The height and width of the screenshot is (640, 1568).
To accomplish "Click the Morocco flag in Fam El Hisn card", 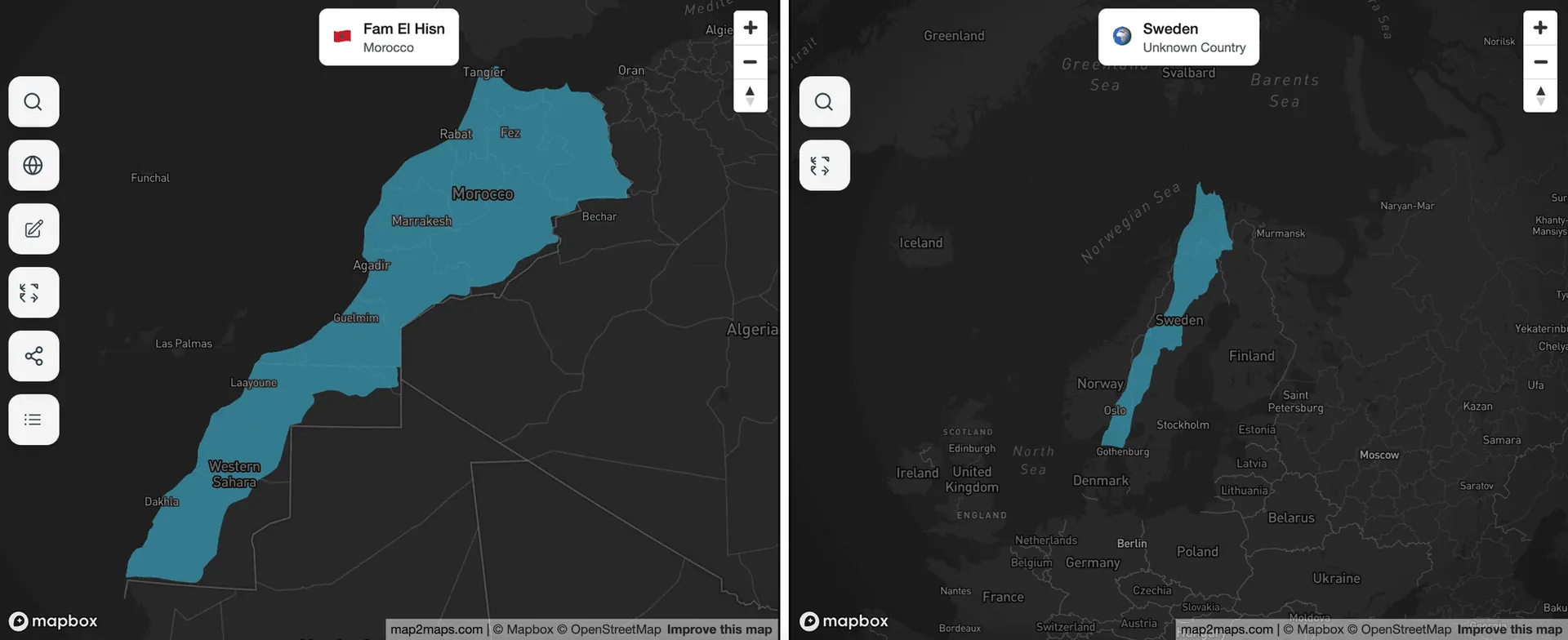I will (342, 36).
